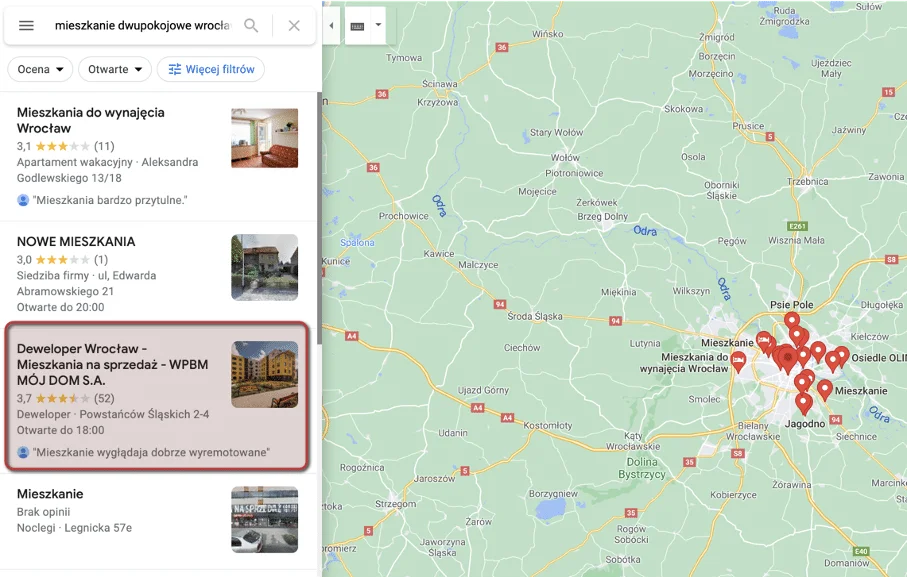
Task: View photo of NOWE MIESZKANIA building
Action: (265, 267)
